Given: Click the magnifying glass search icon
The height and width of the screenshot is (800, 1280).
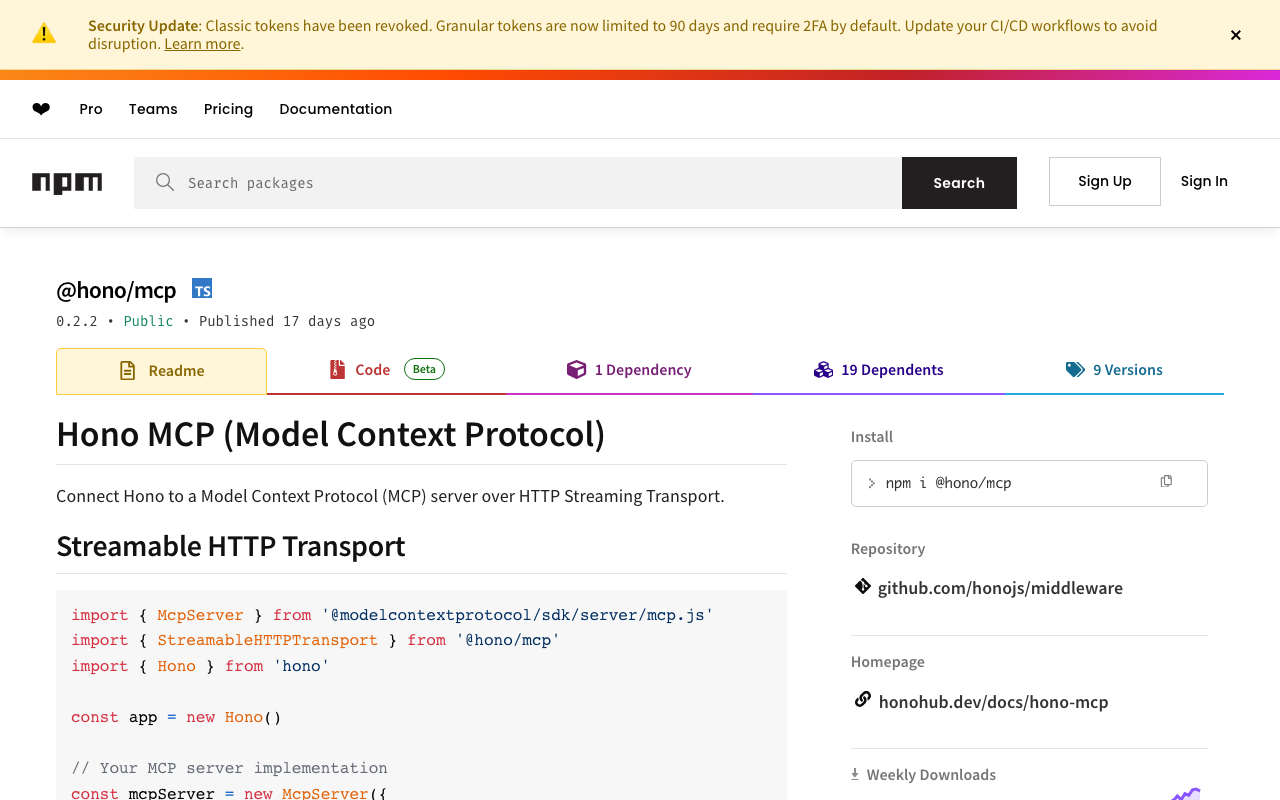Looking at the screenshot, I should point(165,182).
